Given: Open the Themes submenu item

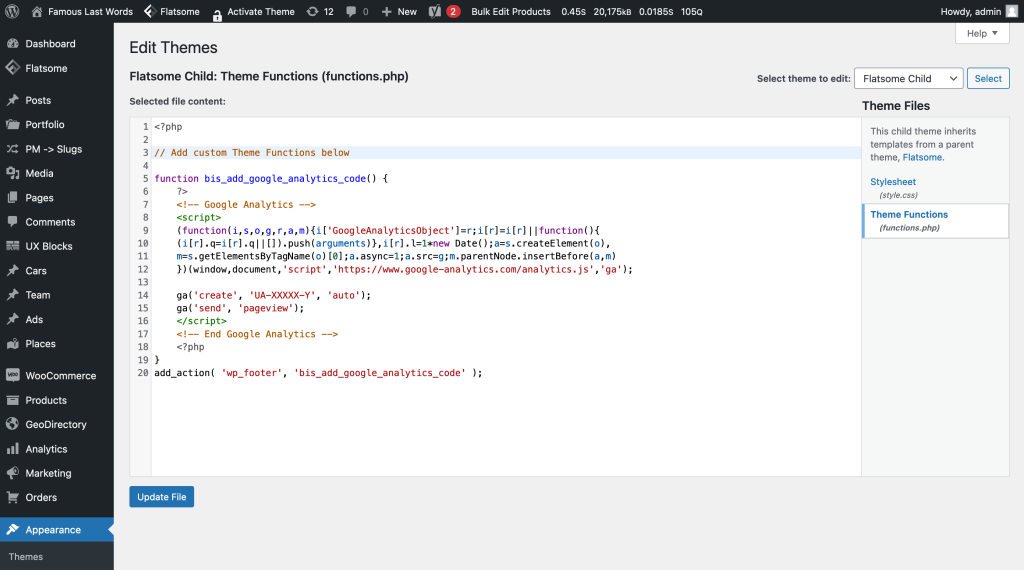Looking at the screenshot, I should [x=26, y=557].
